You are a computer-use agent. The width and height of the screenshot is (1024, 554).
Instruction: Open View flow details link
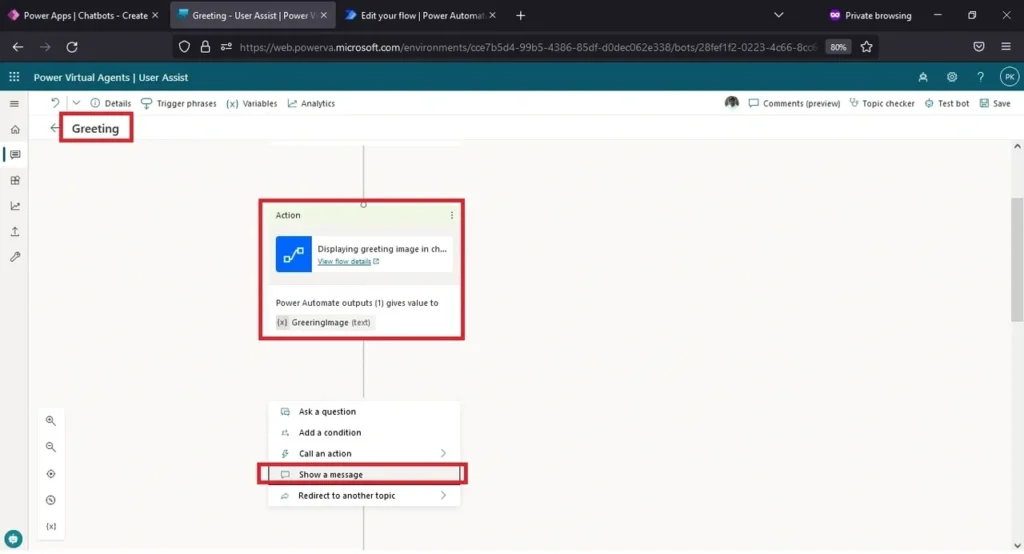tap(348, 261)
